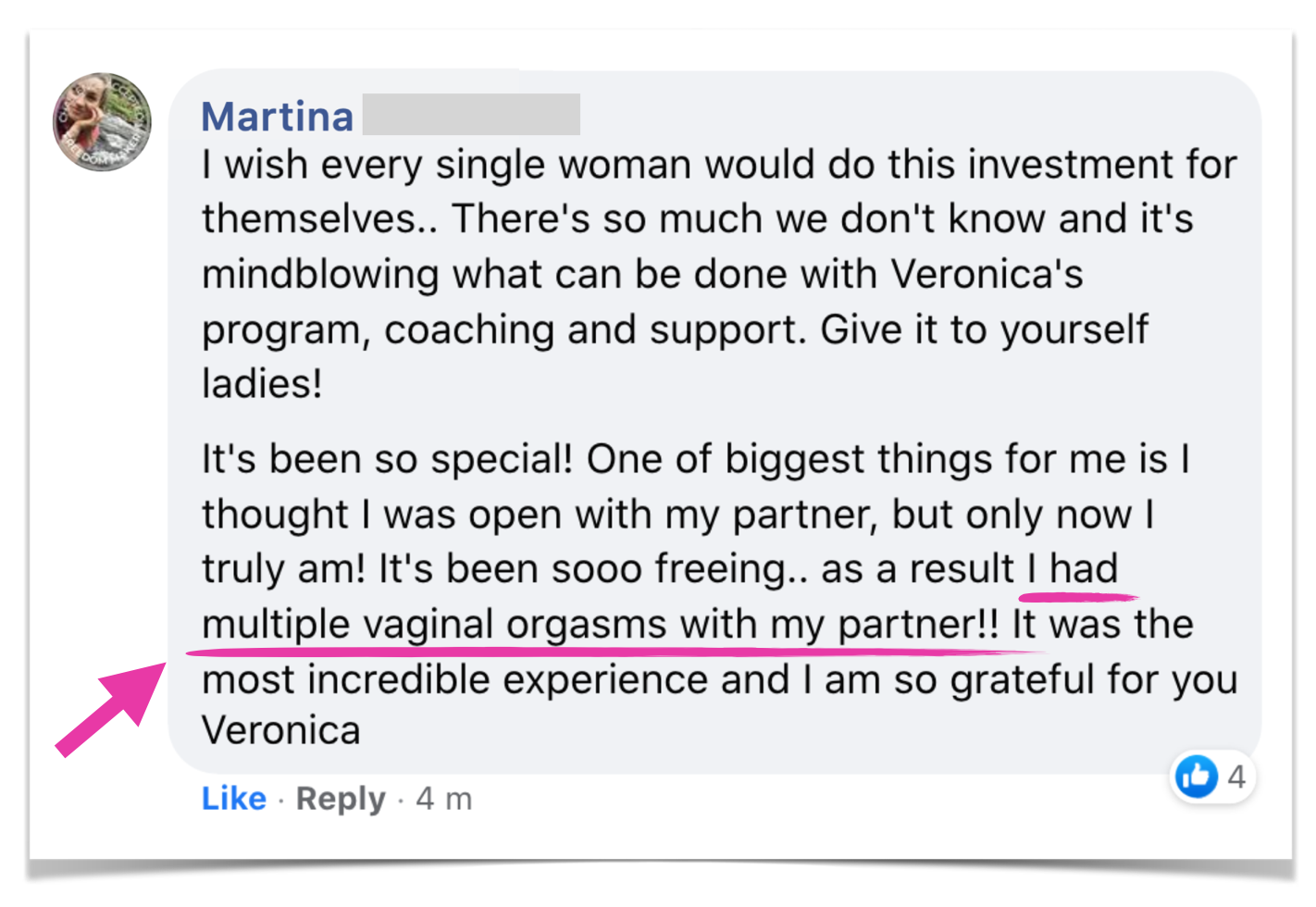Image resolution: width=1316 pixels, height=907 pixels.
Task: Open the 4 m comment timestamp
Action: (443, 798)
